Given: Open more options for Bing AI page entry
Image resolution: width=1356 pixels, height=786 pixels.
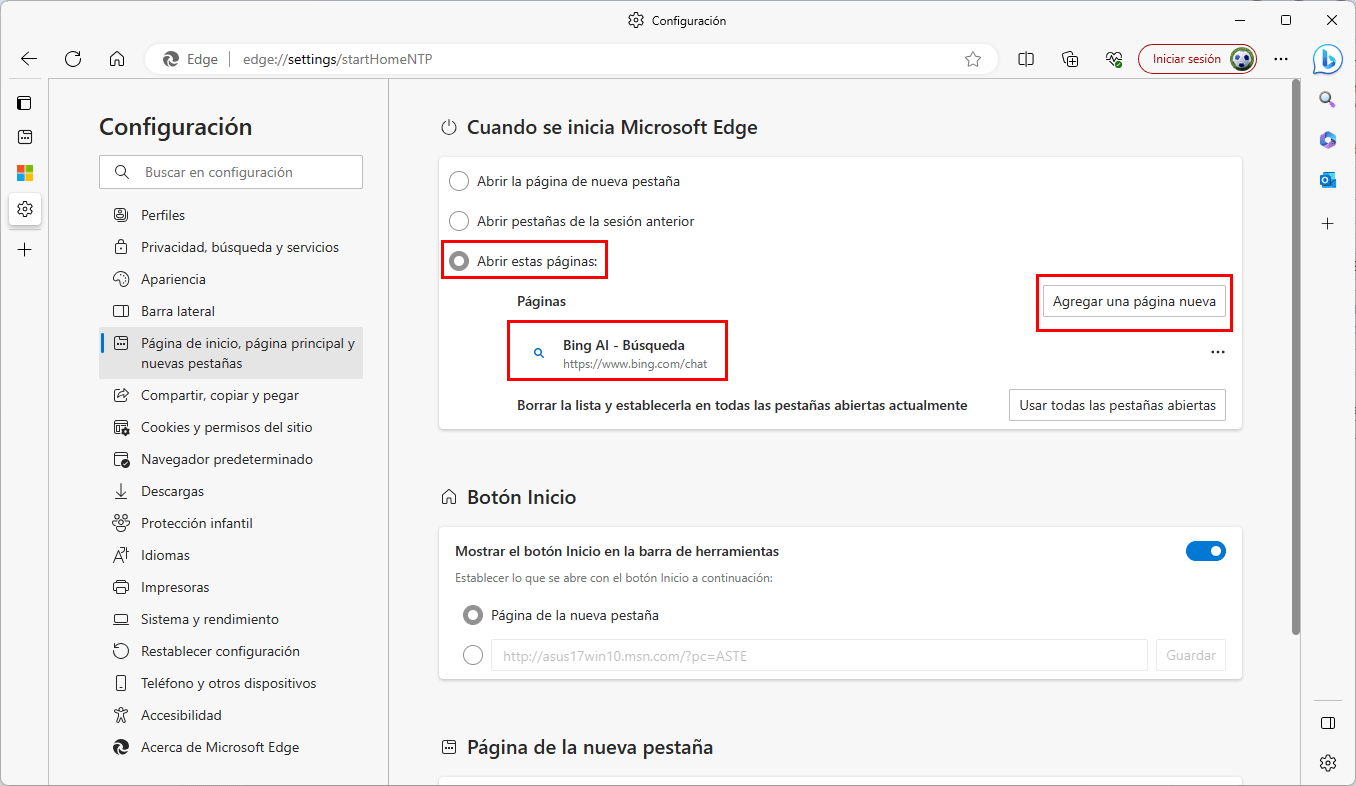Looking at the screenshot, I should (x=1217, y=352).
